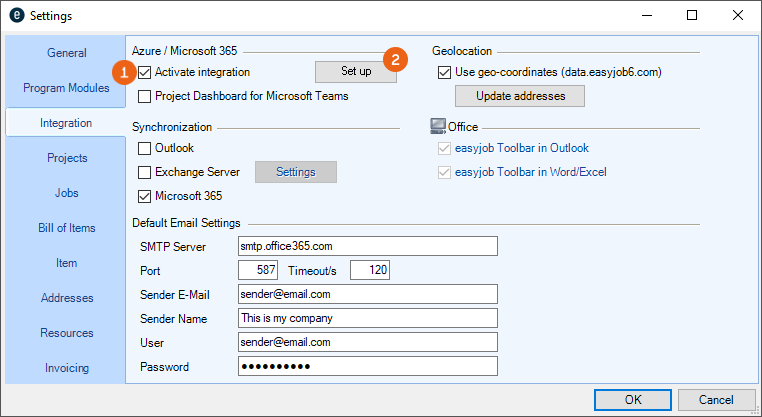Open the General settings tab

coord(66,53)
